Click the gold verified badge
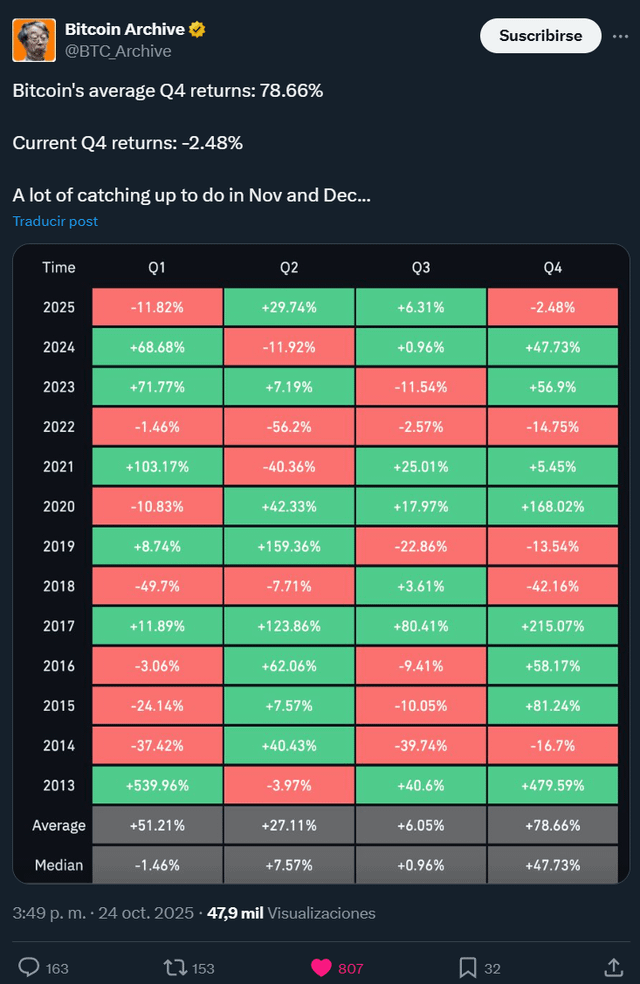The width and height of the screenshot is (640, 984). [x=198, y=30]
